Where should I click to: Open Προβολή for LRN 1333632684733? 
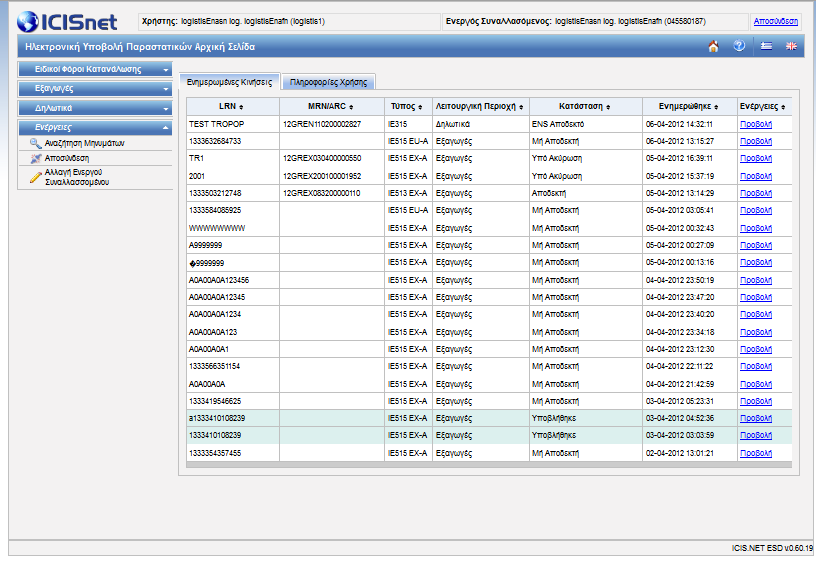(x=756, y=142)
